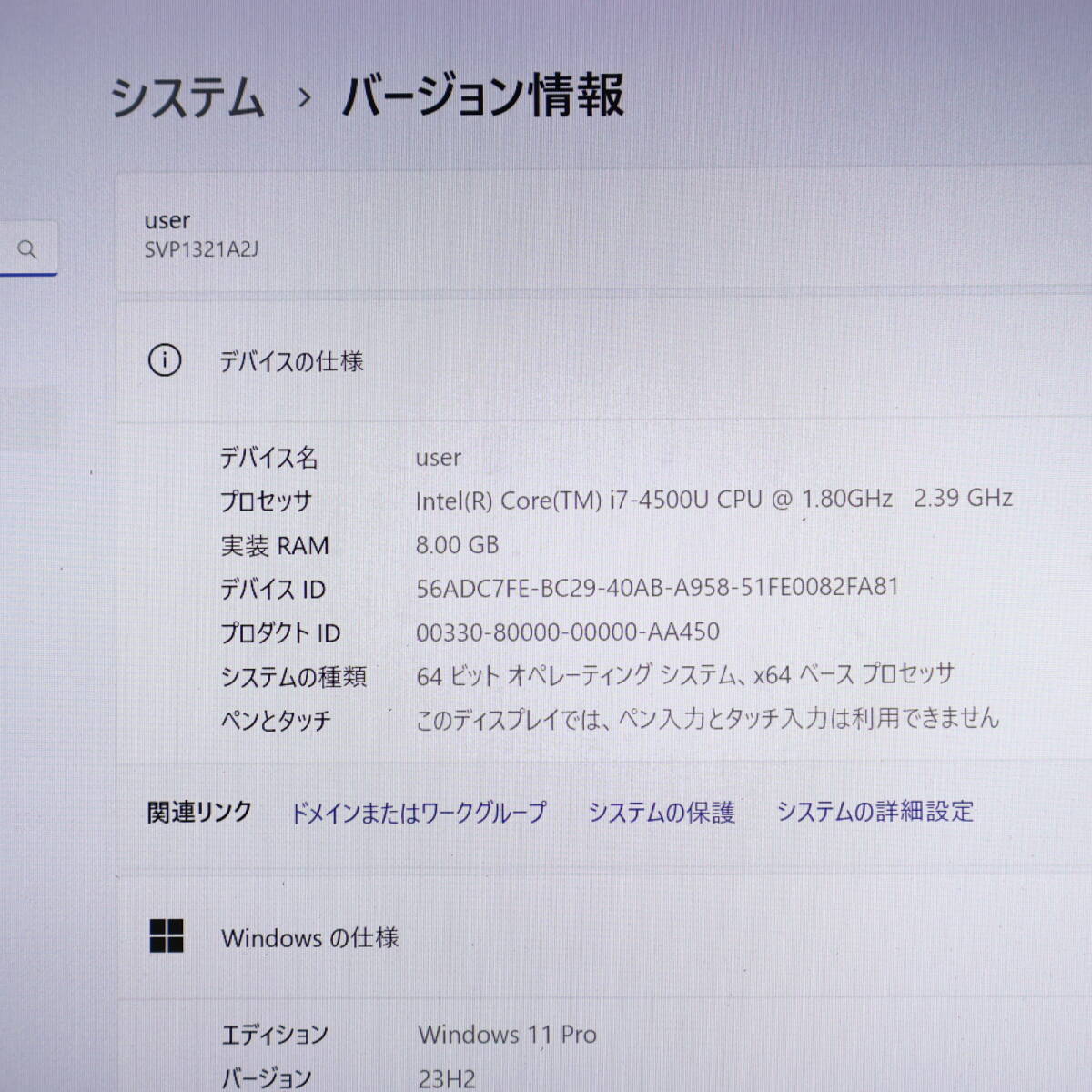Expand the Windows の仕様 section header

pyautogui.click(x=604, y=937)
